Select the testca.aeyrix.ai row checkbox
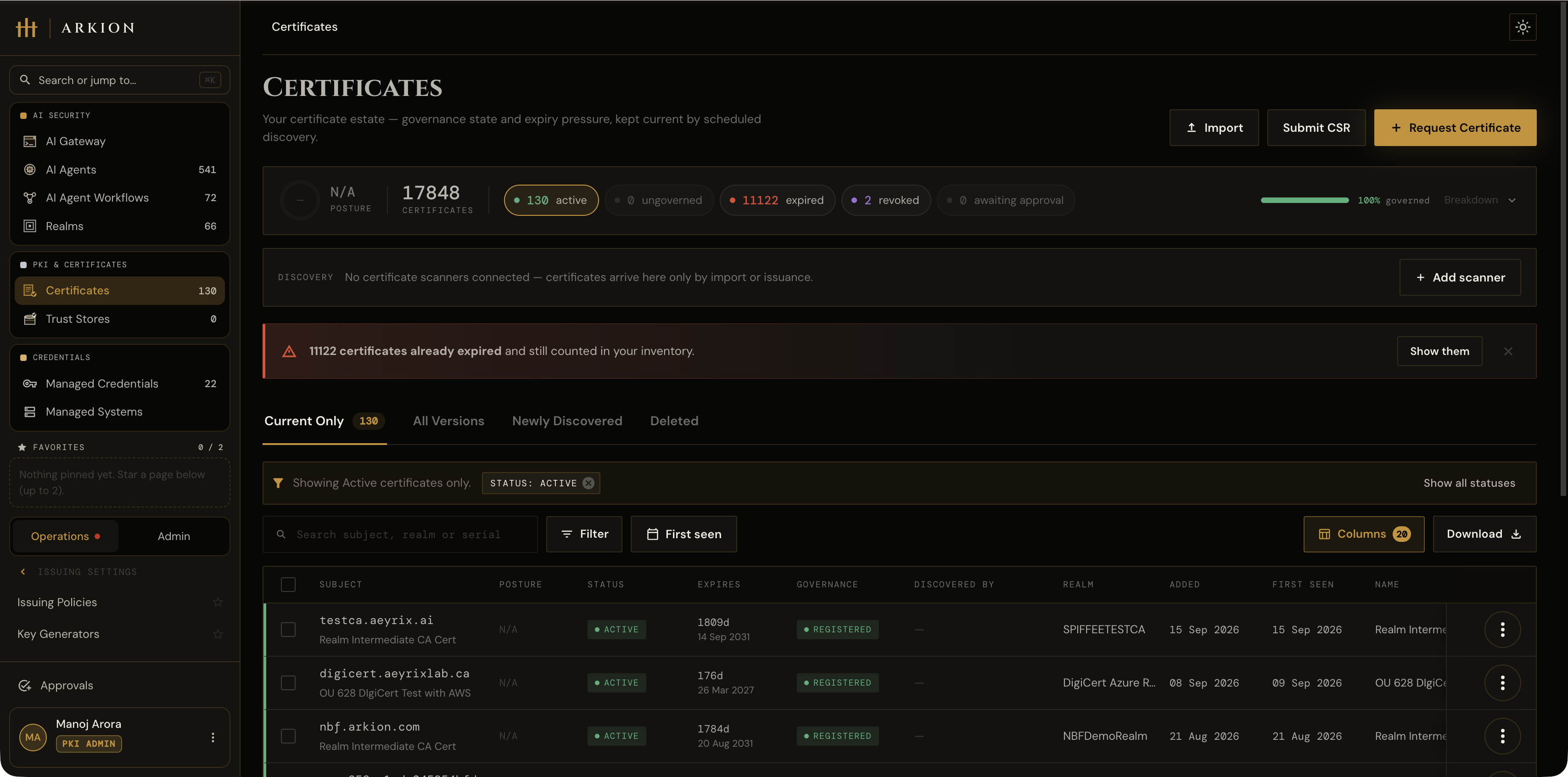Image resolution: width=1568 pixels, height=777 pixels. [288, 630]
